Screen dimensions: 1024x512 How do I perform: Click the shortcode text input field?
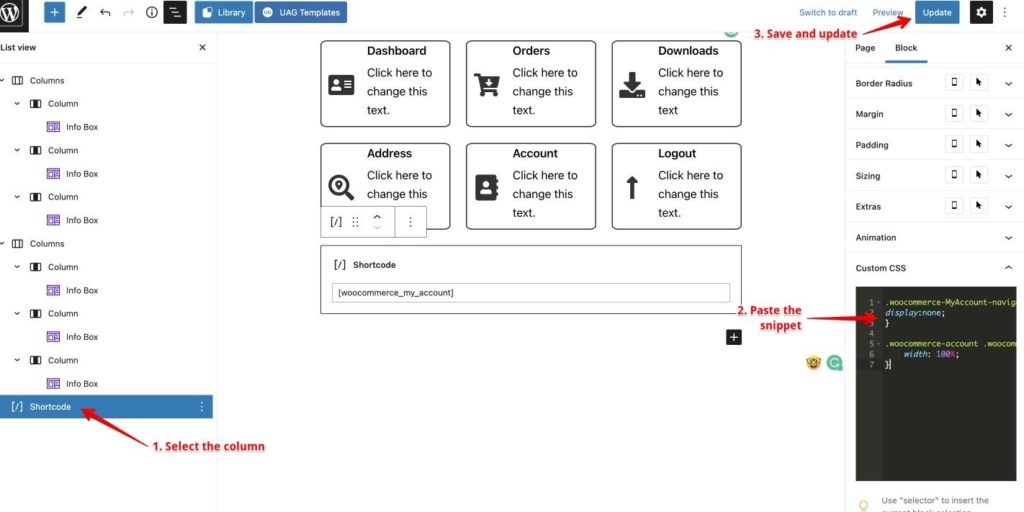531,293
